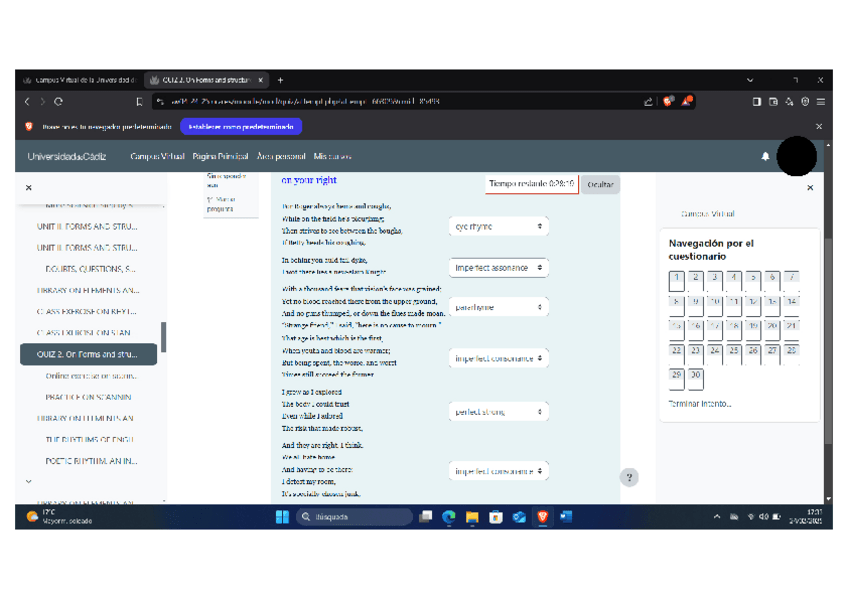Switch to the Campus Virtual browser tab
Viewport: 848px width, 599px height.
[78, 80]
